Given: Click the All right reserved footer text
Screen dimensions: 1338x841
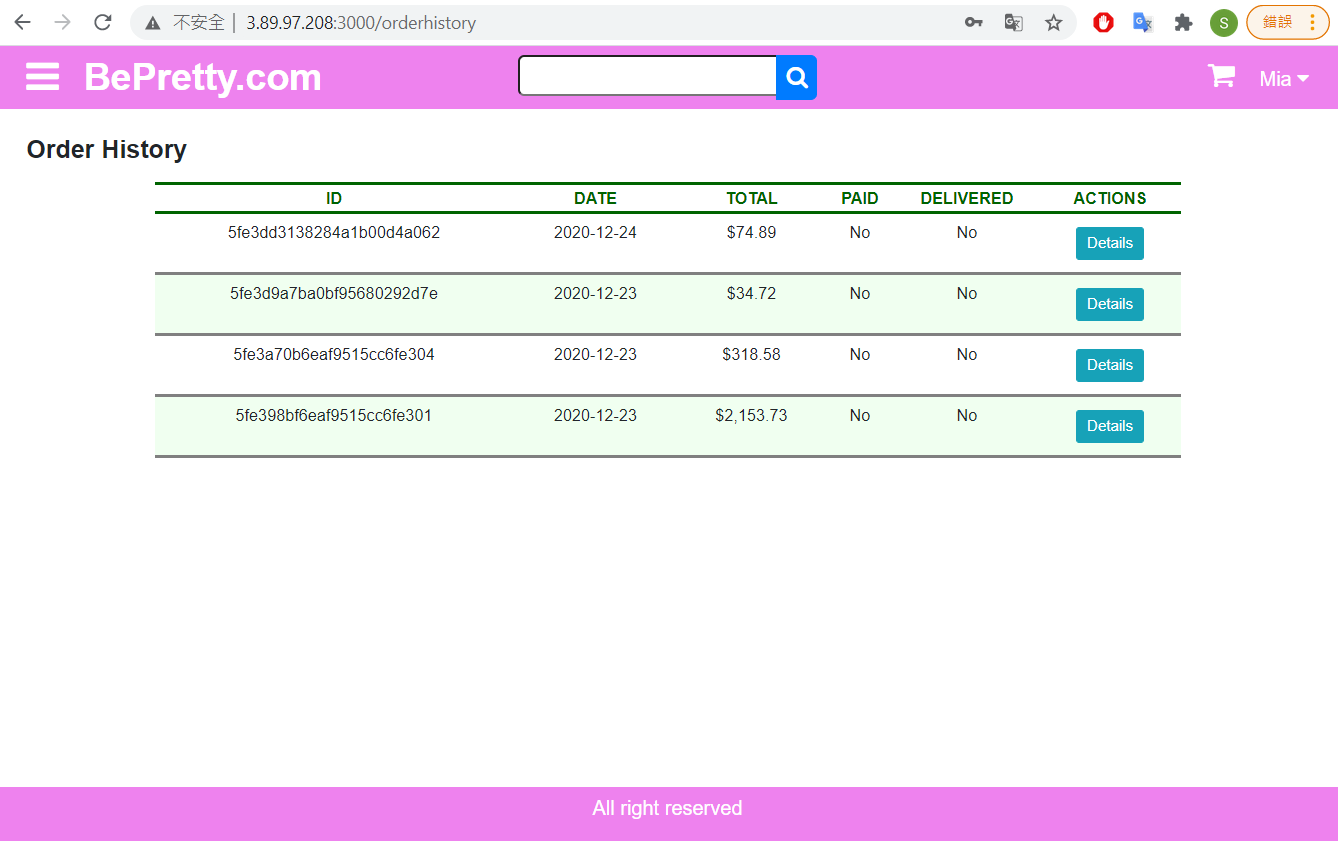Looking at the screenshot, I should tap(667, 808).
